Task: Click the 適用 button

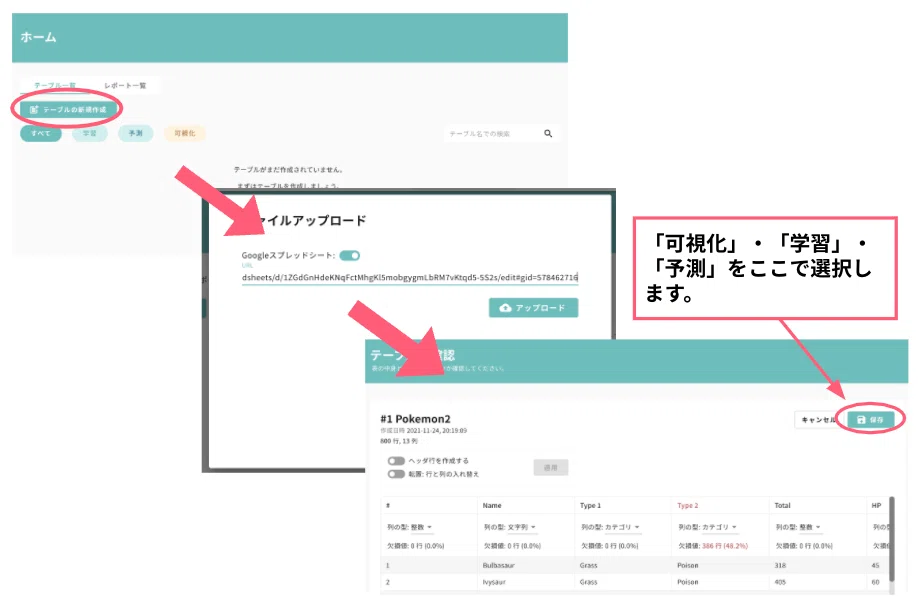Action: pos(550,468)
